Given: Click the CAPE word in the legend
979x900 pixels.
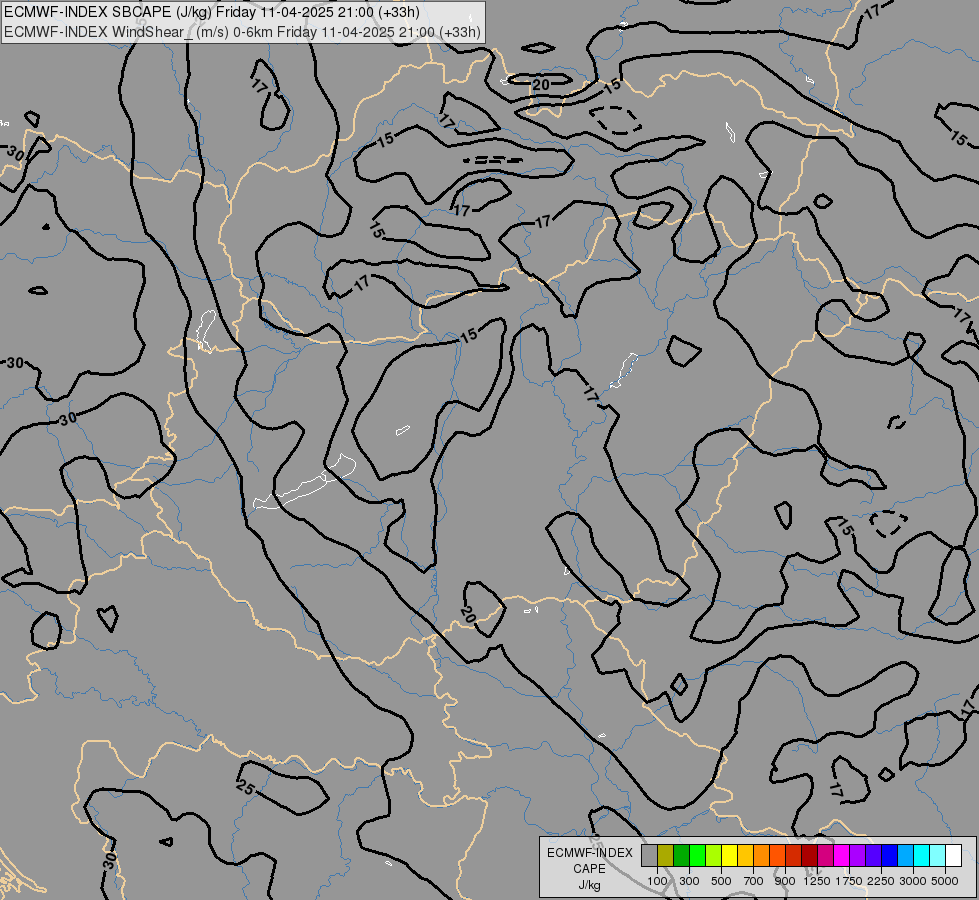Looking at the screenshot, I should click(x=589, y=869).
